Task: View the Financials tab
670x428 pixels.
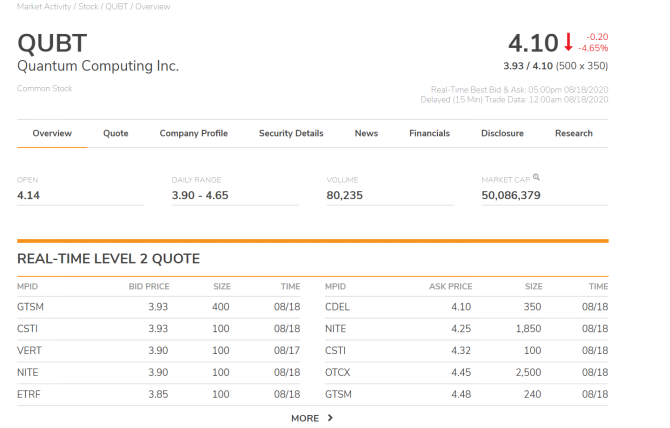Action: (x=429, y=133)
